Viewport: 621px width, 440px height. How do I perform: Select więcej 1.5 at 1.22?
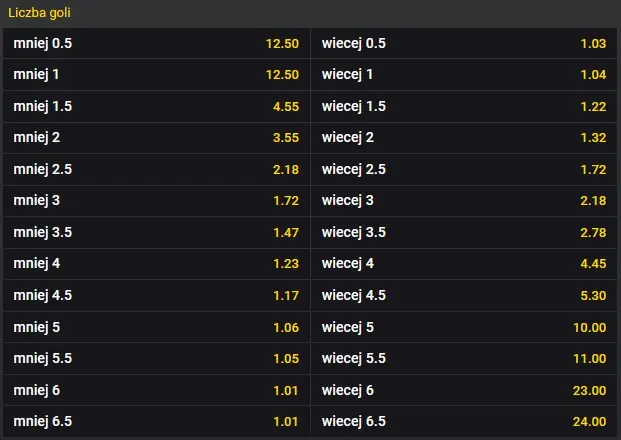pyautogui.click(x=464, y=107)
